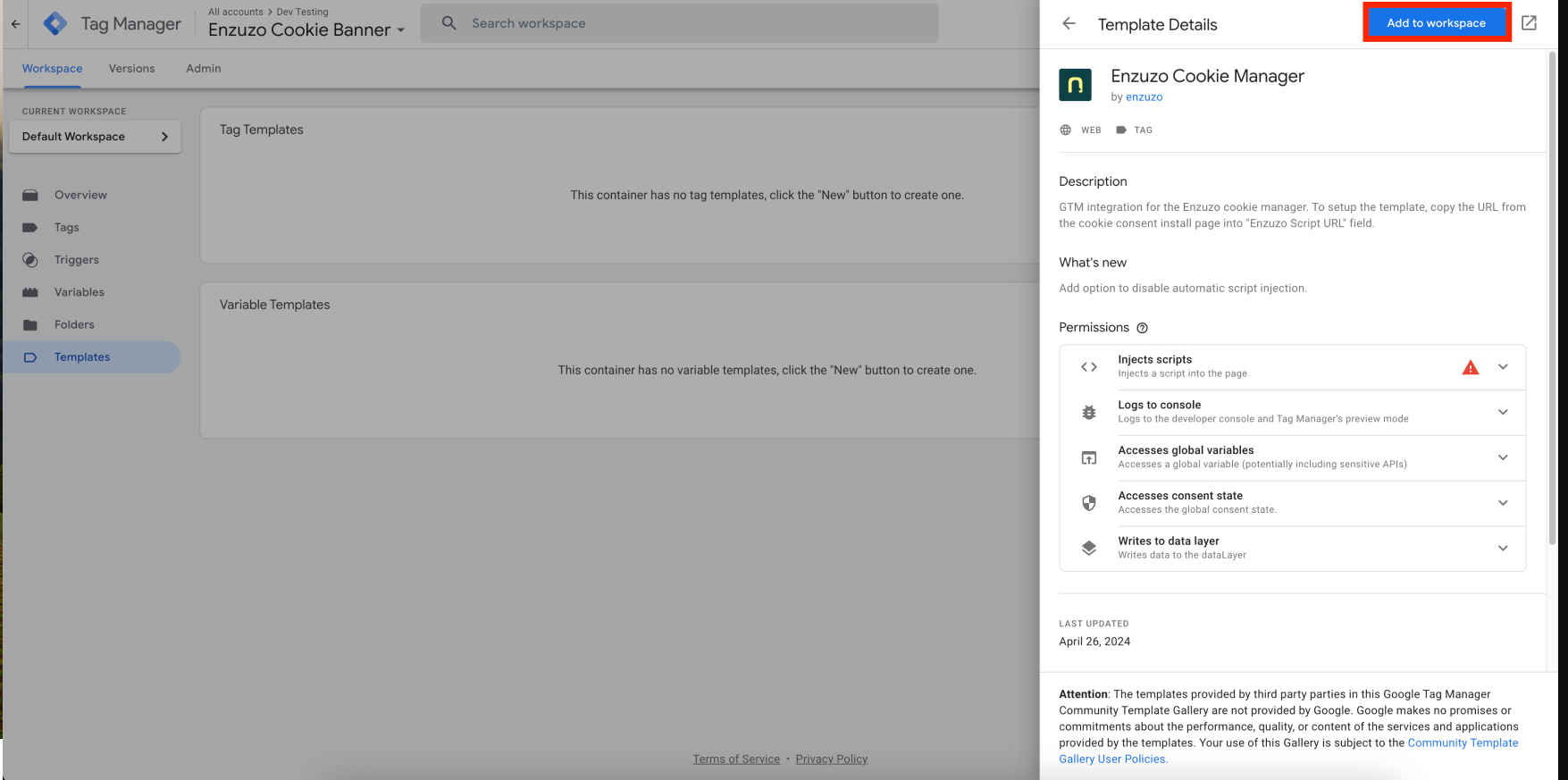Click the Injects scripts code icon
This screenshot has height=780, width=1568.
coord(1089,367)
